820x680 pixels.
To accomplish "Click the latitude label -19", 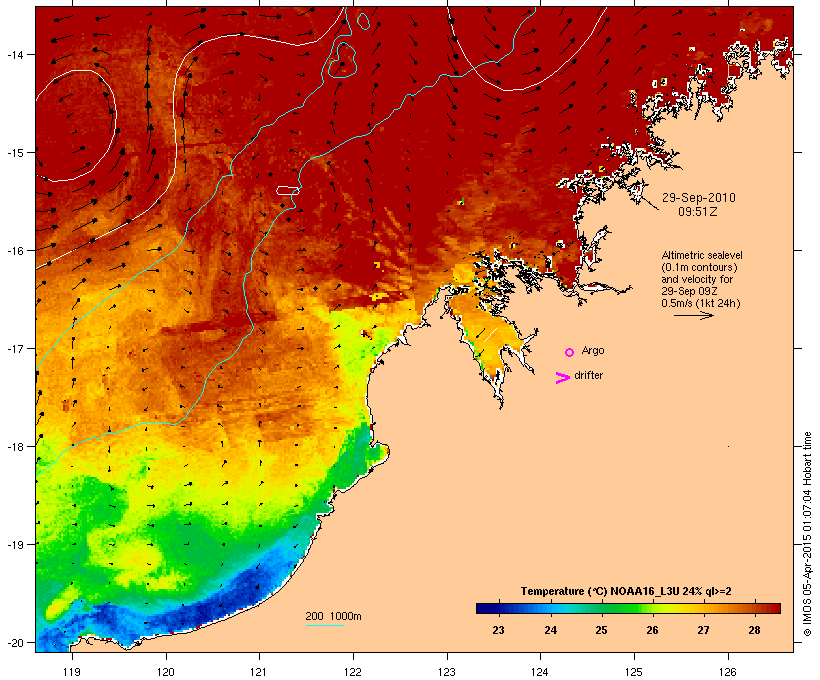I will pos(15,545).
